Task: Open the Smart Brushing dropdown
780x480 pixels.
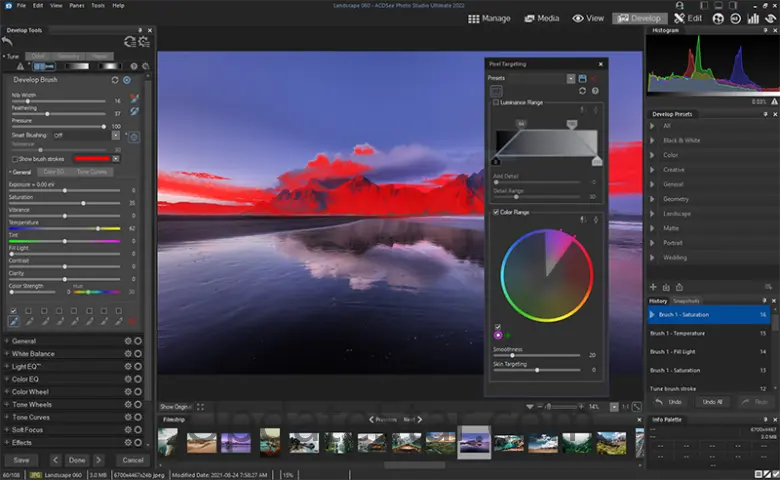Action: pyautogui.click(x=116, y=135)
